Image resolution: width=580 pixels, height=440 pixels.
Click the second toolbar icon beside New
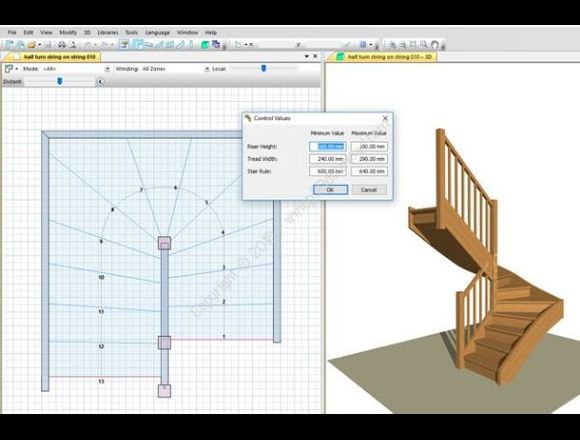coord(20,45)
